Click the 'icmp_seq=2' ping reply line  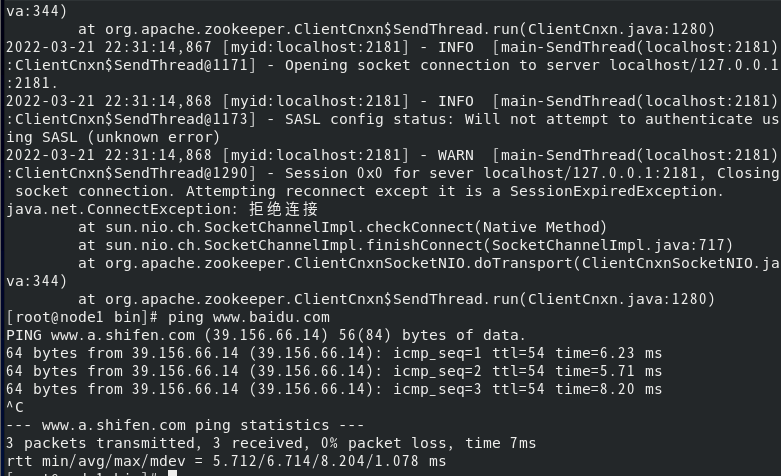coord(334,371)
